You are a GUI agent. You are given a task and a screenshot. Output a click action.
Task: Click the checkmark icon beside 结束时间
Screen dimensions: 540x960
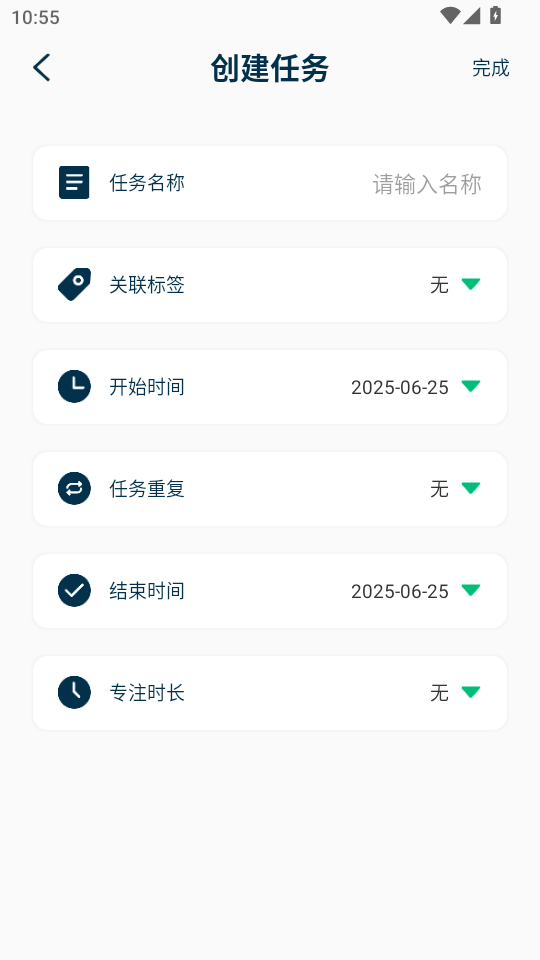click(74, 590)
